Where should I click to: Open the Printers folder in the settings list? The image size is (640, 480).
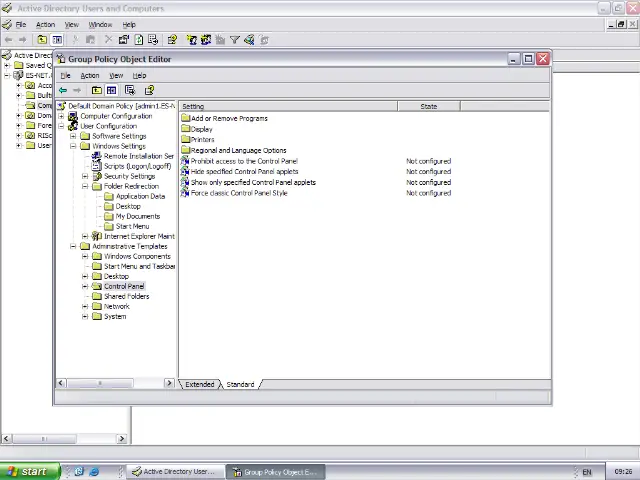click(202, 140)
